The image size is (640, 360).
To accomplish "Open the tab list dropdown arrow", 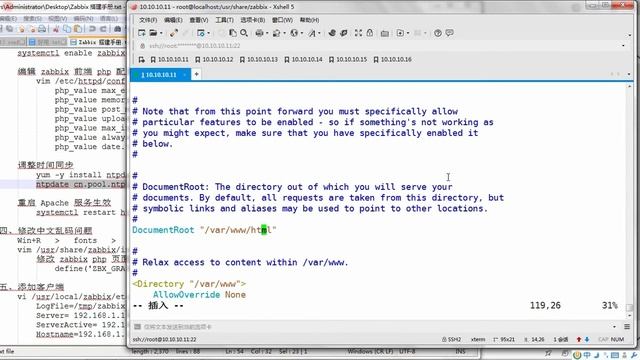I will tap(629, 74).
